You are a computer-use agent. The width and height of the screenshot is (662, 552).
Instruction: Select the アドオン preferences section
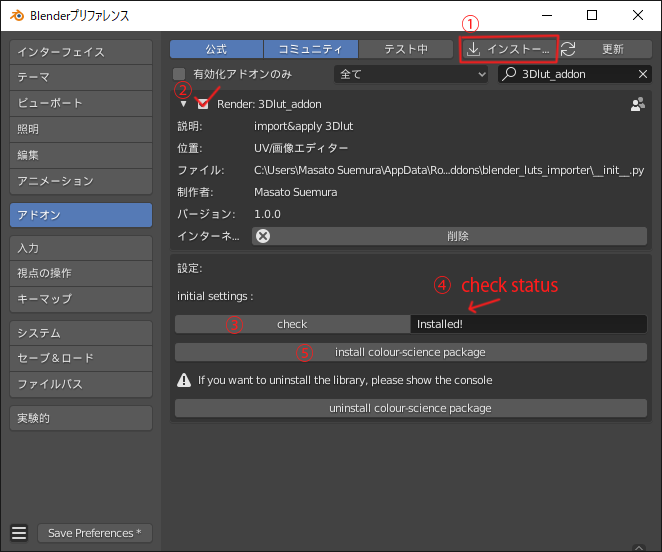[81, 215]
